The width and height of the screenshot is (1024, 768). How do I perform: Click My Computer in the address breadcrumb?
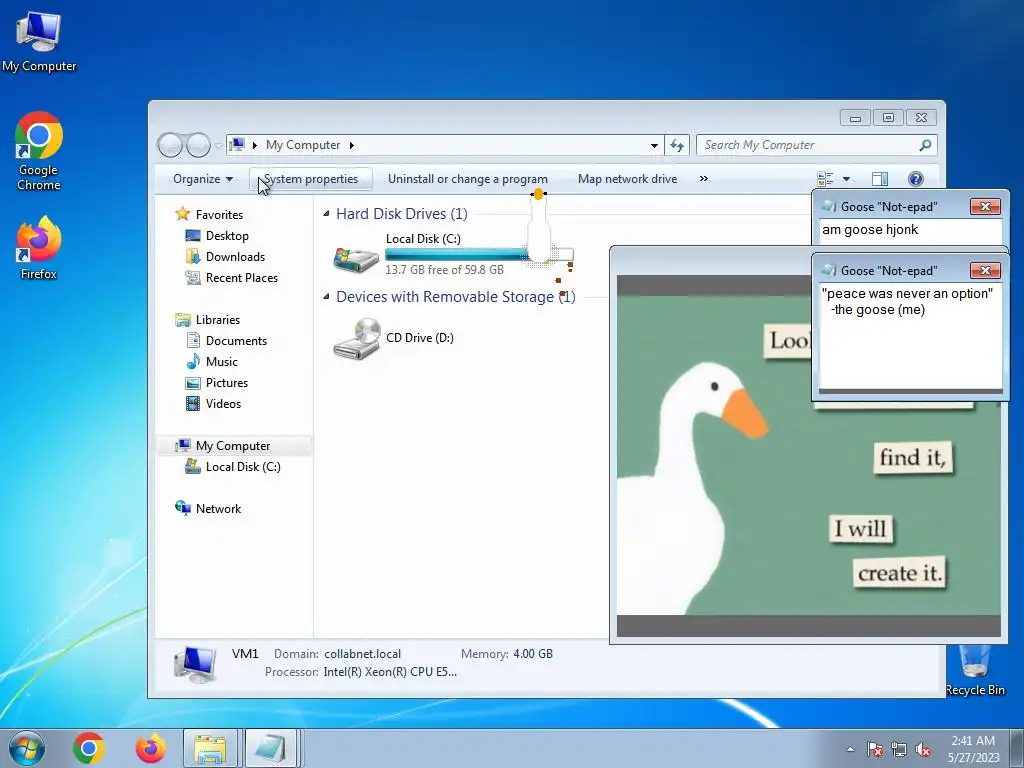click(x=303, y=145)
